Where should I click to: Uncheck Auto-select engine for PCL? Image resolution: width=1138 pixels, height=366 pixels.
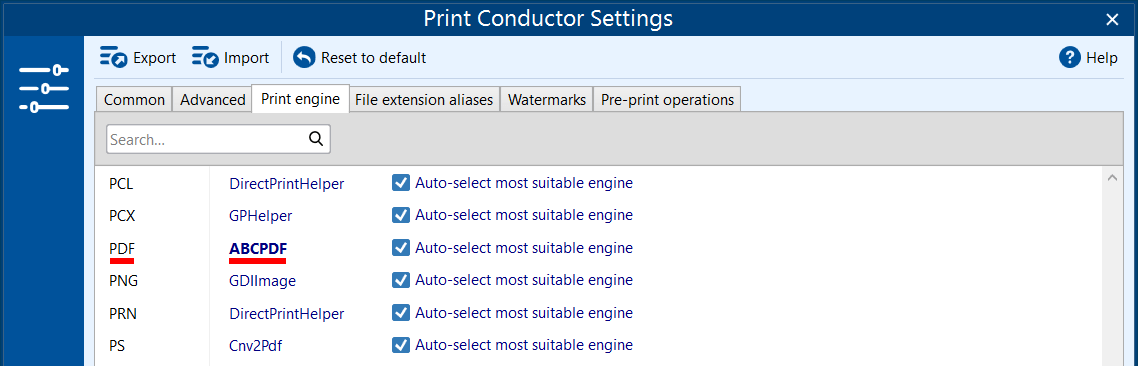pyautogui.click(x=401, y=183)
